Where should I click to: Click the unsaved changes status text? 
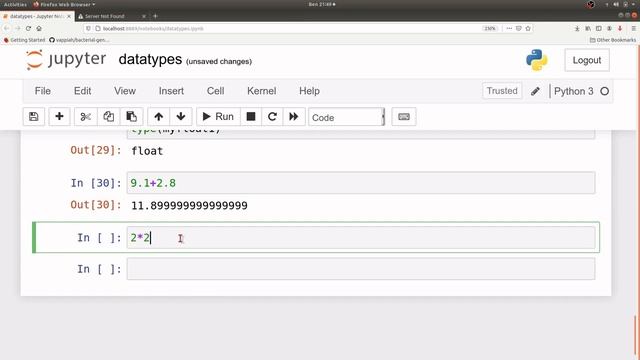(219, 62)
